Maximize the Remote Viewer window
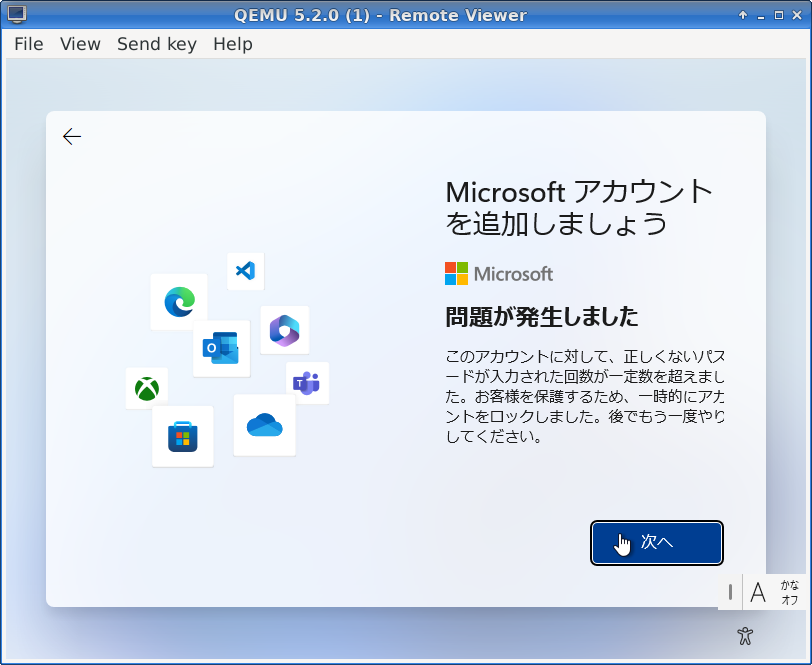Screen dimensions: 812x665 point(779,15)
